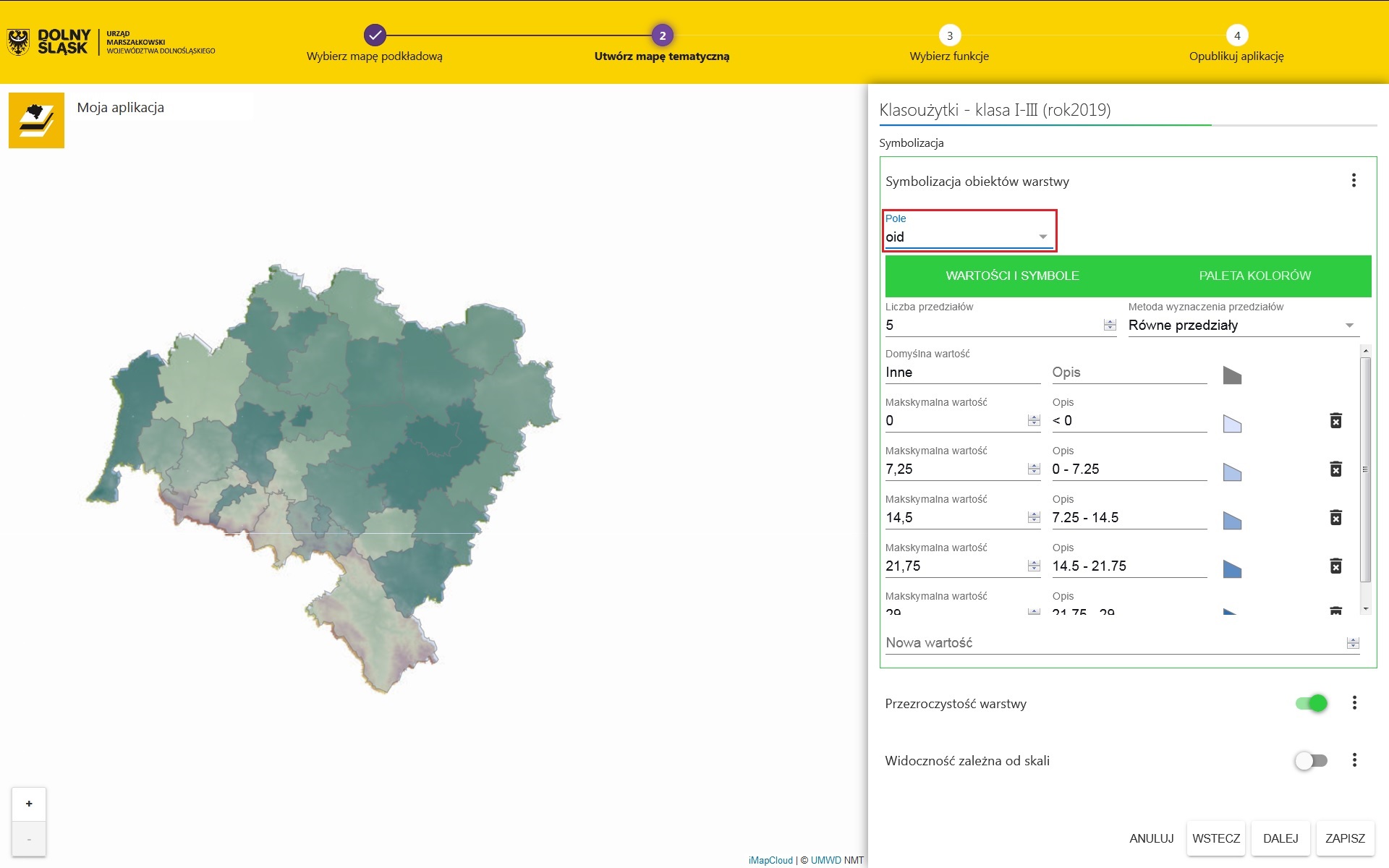Zoom in the map with plus button
The height and width of the screenshot is (868, 1389).
point(29,804)
